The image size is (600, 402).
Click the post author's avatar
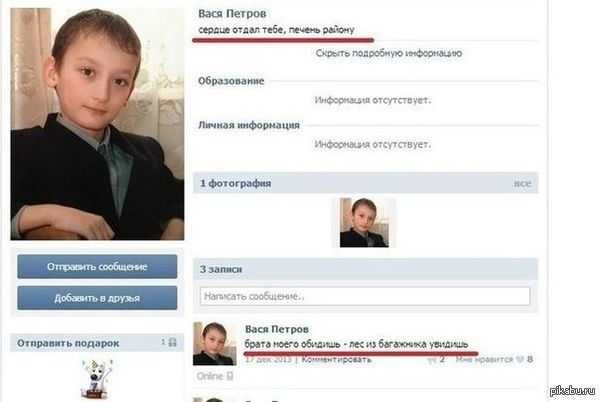click(x=214, y=344)
